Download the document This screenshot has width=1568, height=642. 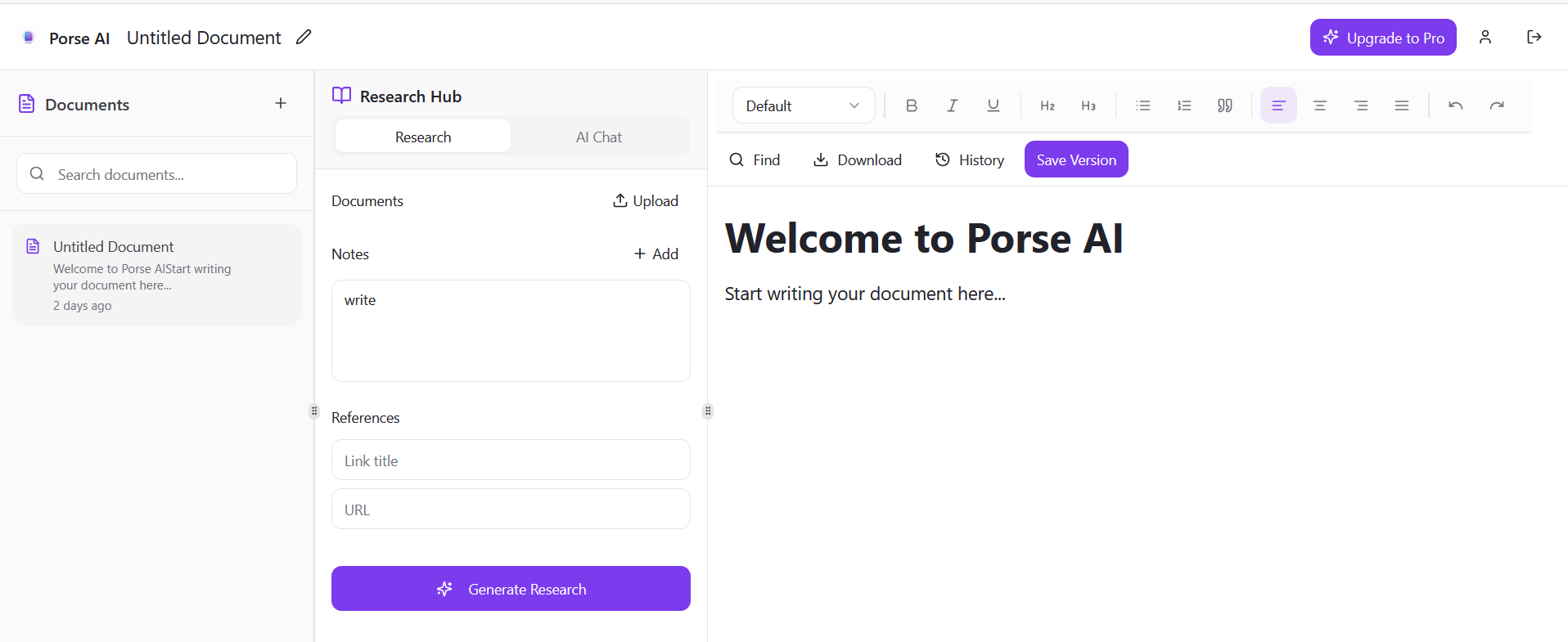click(858, 159)
